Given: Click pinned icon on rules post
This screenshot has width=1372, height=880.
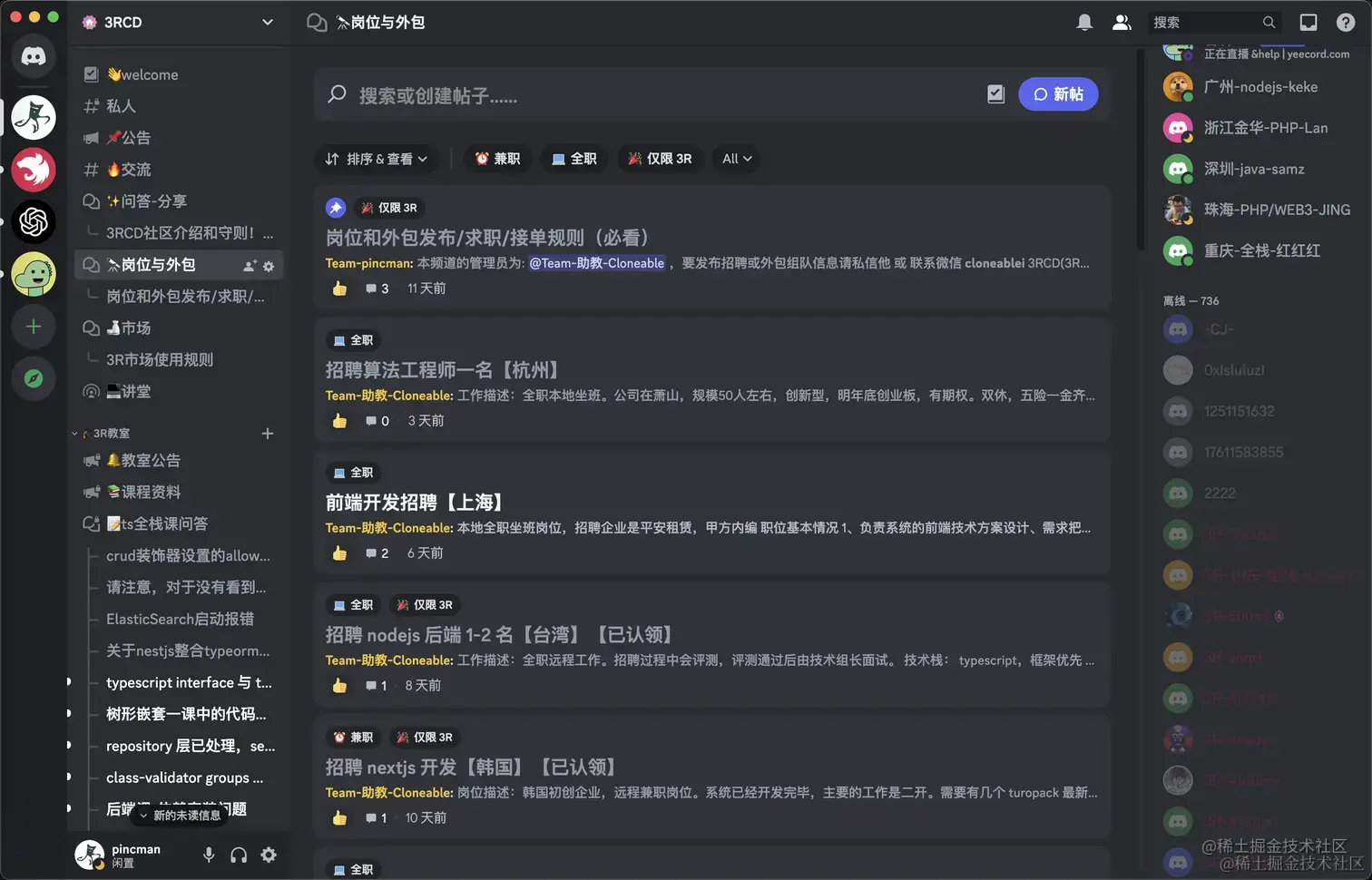Looking at the screenshot, I should pos(336,208).
